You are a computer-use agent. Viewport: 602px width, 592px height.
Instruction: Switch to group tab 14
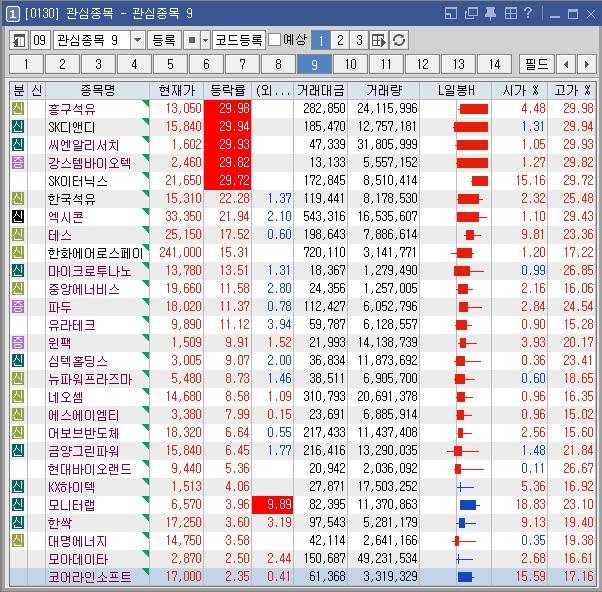coord(494,64)
